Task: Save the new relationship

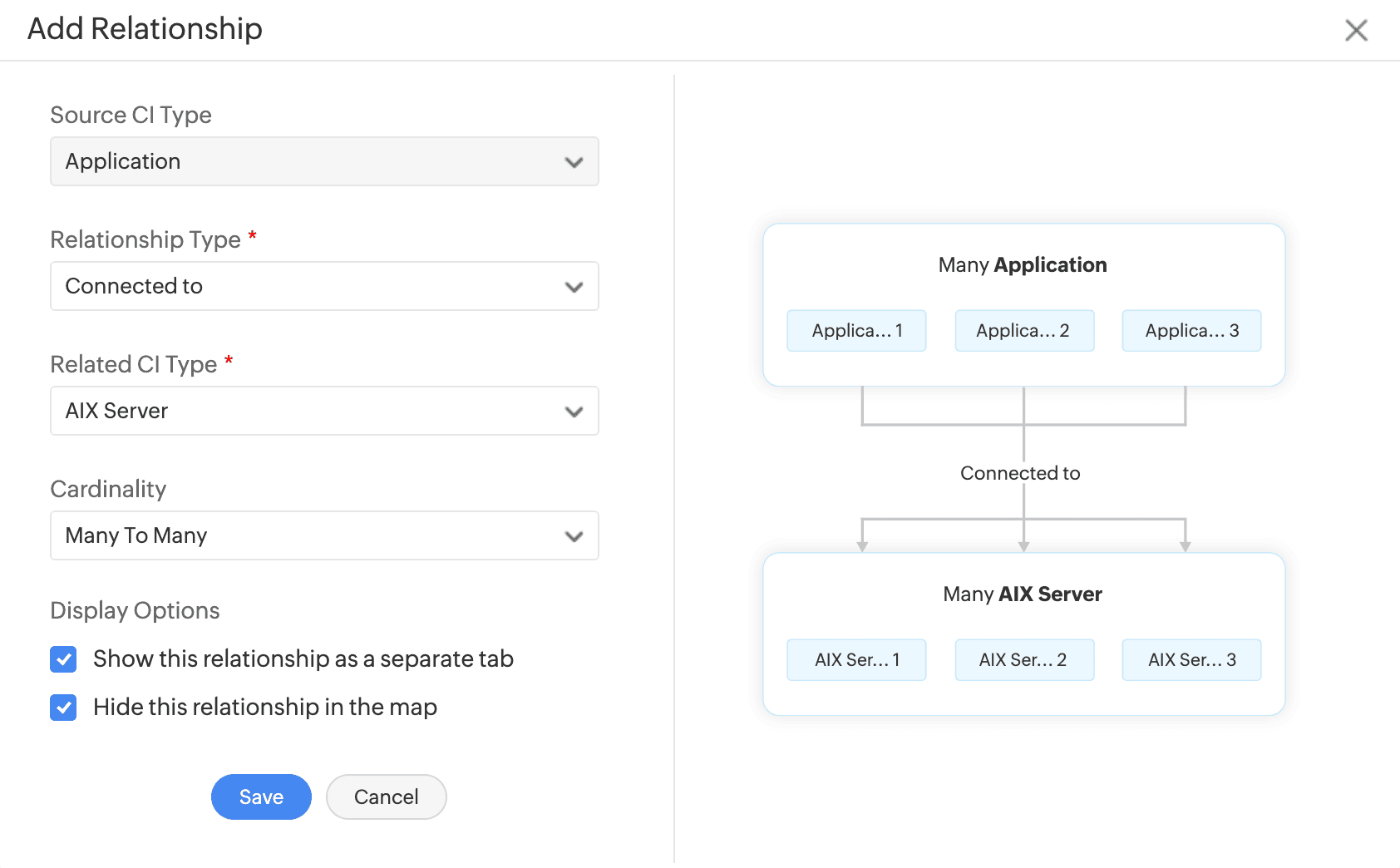Action: coord(261,796)
